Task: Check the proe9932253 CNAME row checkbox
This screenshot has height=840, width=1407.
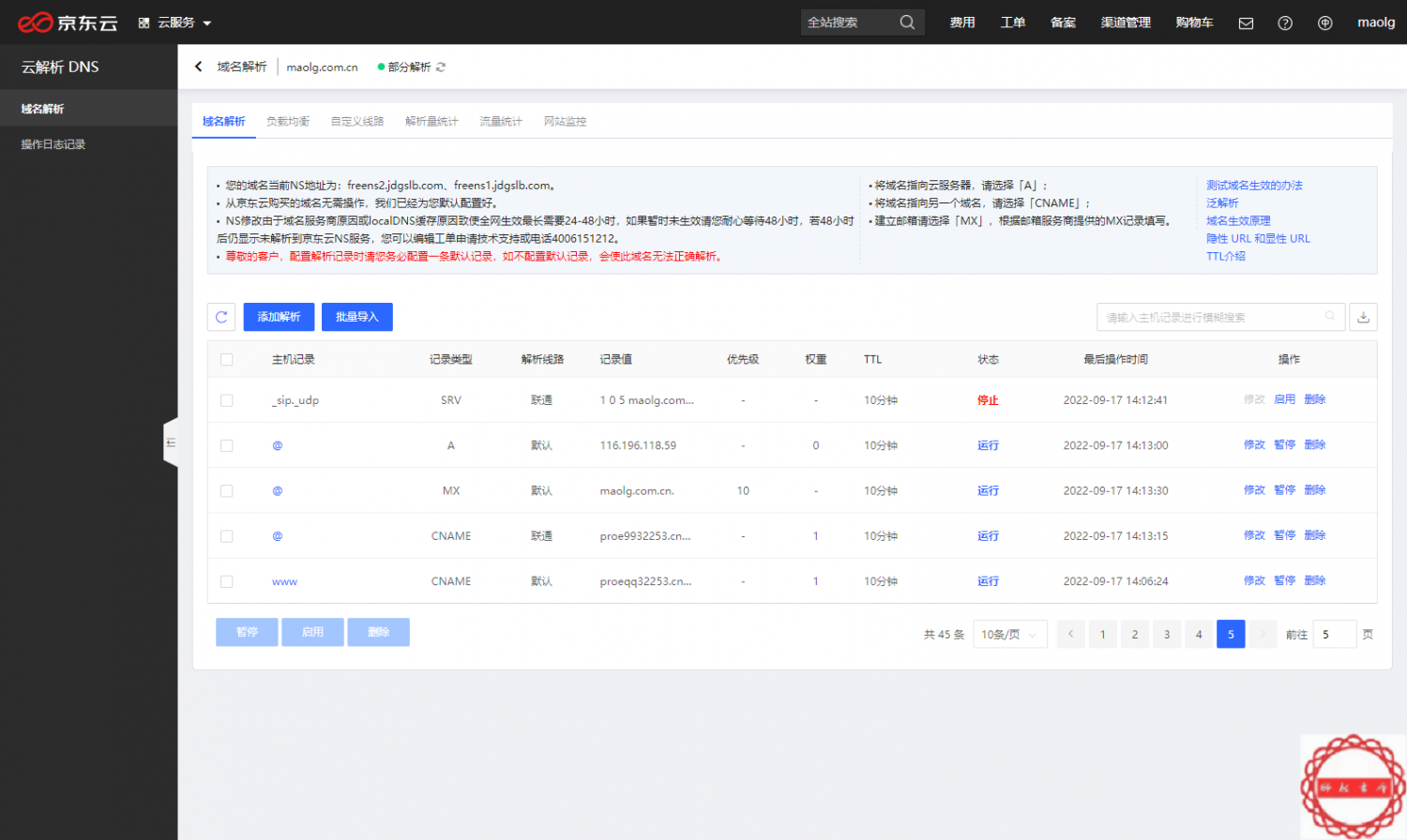Action: click(x=226, y=536)
